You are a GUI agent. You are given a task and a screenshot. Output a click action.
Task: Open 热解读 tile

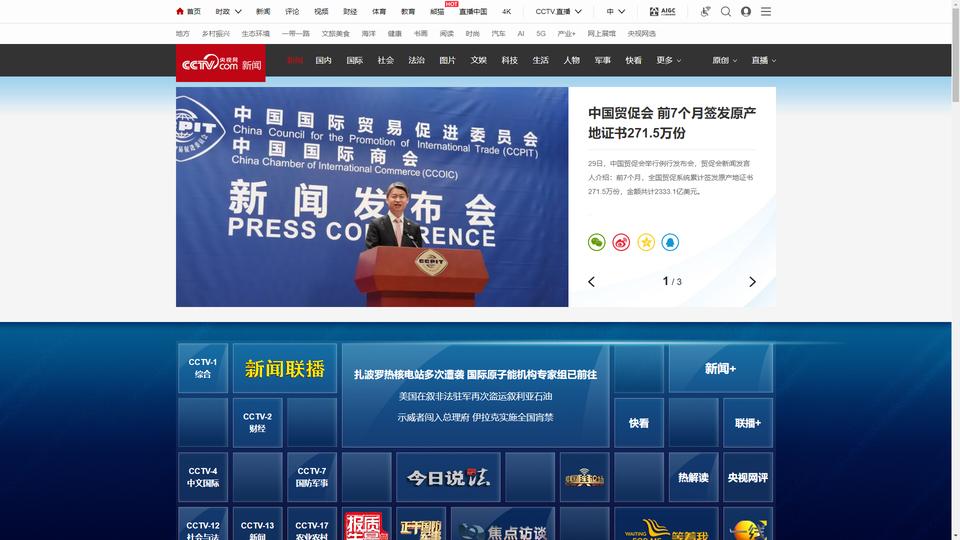tap(693, 478)
